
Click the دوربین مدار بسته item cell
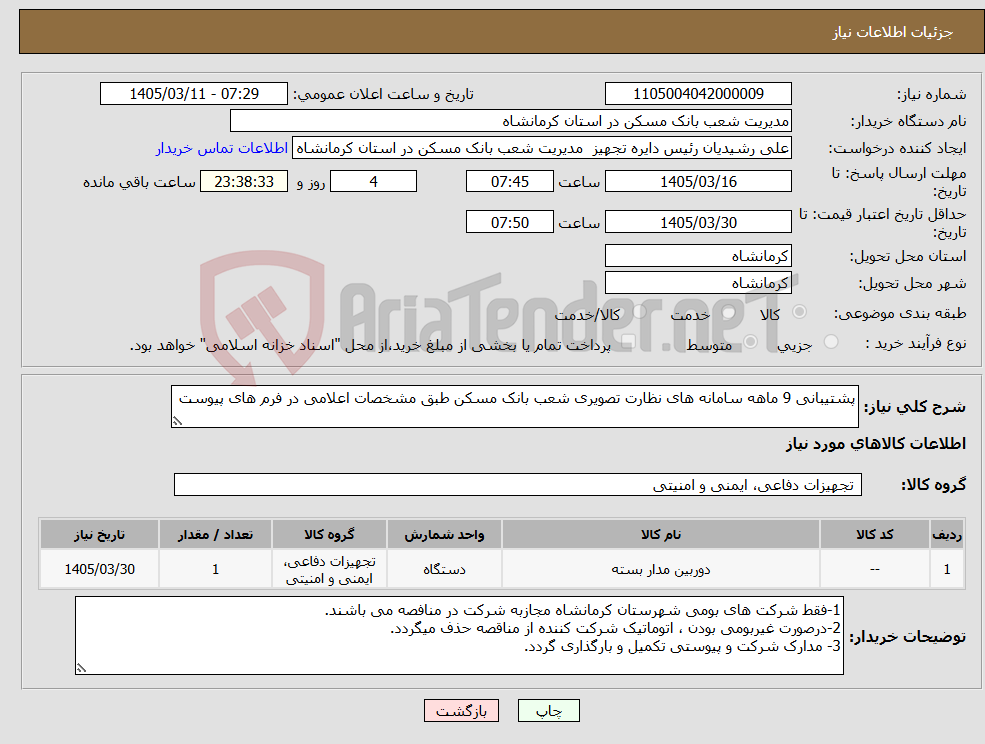(661, 569)
